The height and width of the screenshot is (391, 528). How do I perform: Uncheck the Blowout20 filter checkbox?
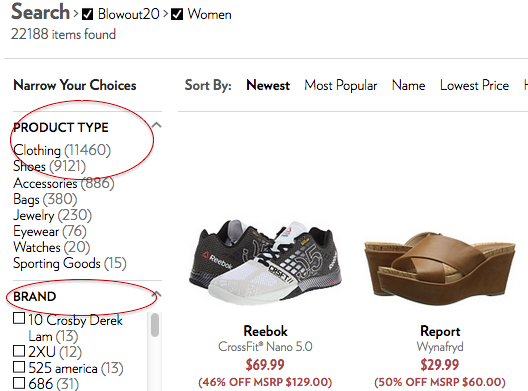[x=88, y=14]
